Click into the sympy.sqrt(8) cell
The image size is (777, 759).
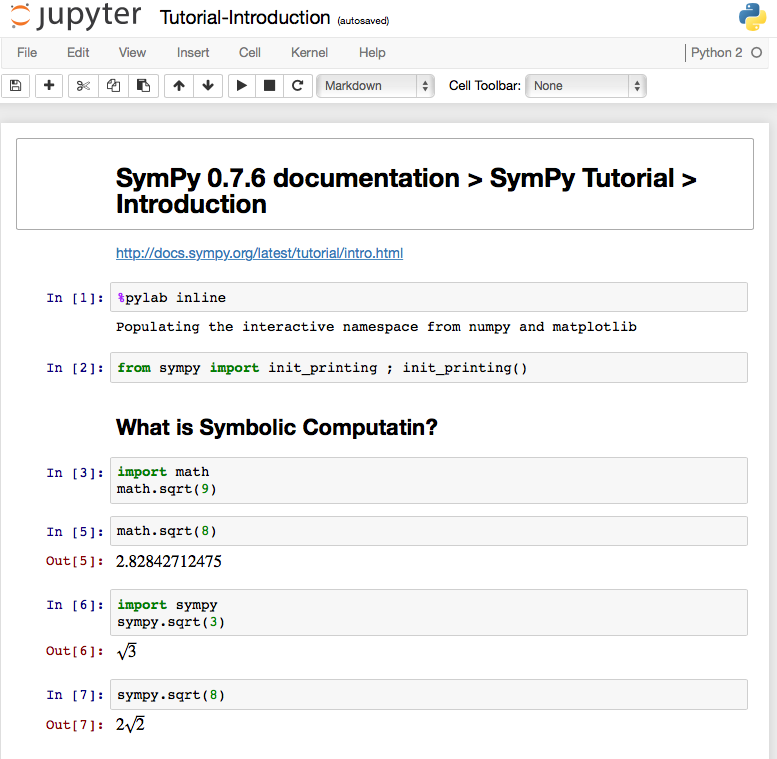(429, 695)
